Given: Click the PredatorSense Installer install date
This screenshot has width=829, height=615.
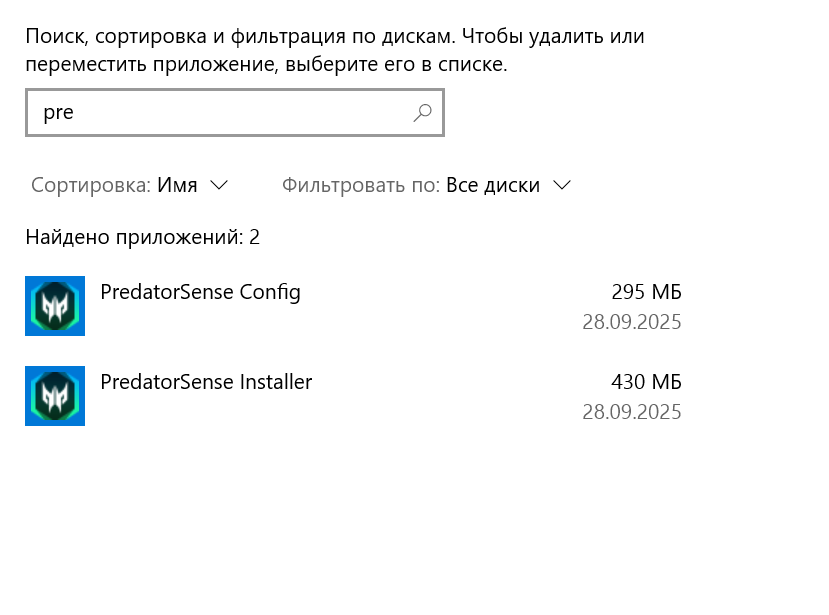Looking at the screenshot, I should pos(632,412).
